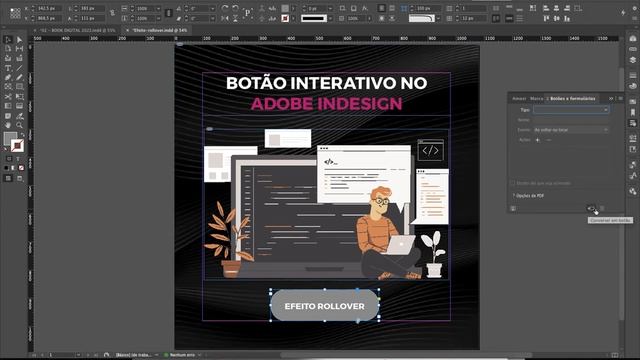The width and height of the screenshot is (640, 360).
Task: Switch to the Botões e formulários tab
Action: 572,98
